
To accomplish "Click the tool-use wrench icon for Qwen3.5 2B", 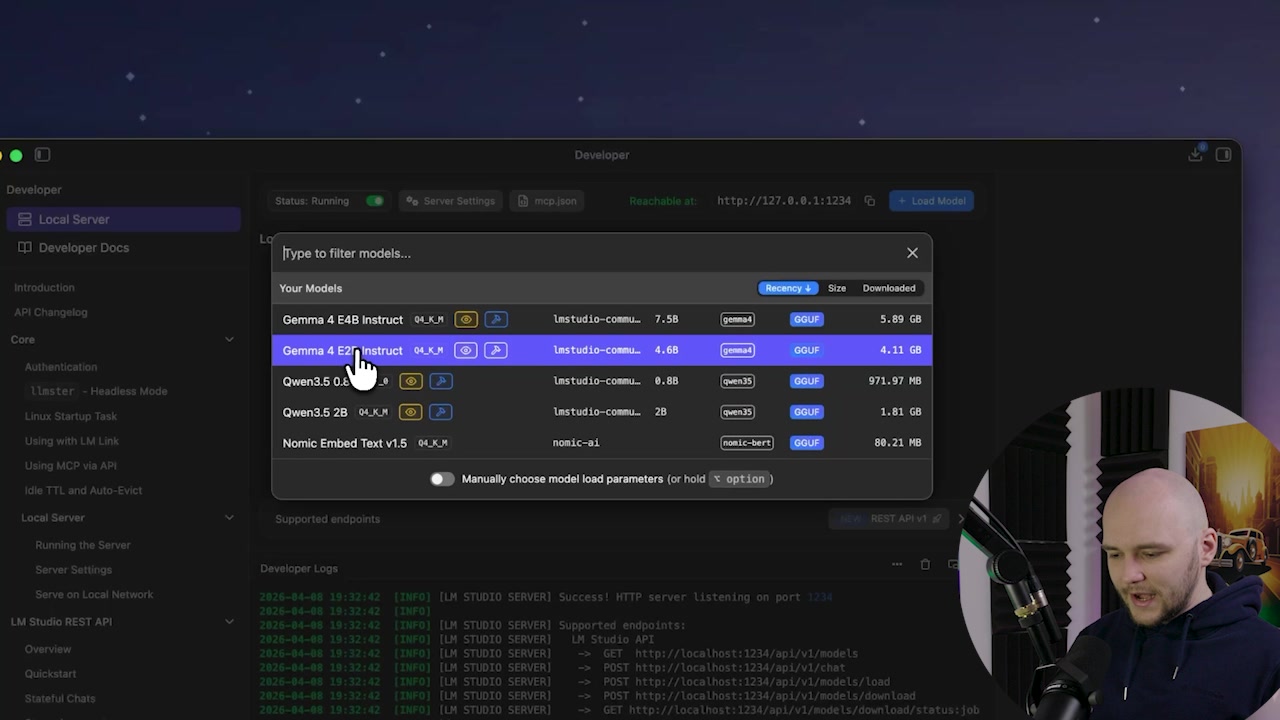I will click(440, 411).
